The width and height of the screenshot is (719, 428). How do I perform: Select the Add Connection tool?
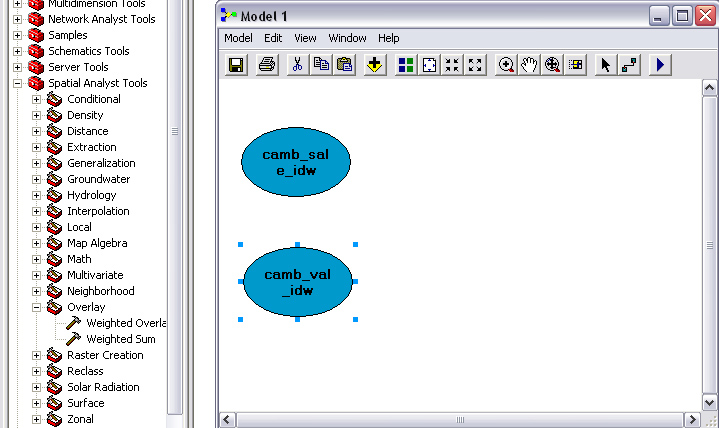(x=629, y=65)
